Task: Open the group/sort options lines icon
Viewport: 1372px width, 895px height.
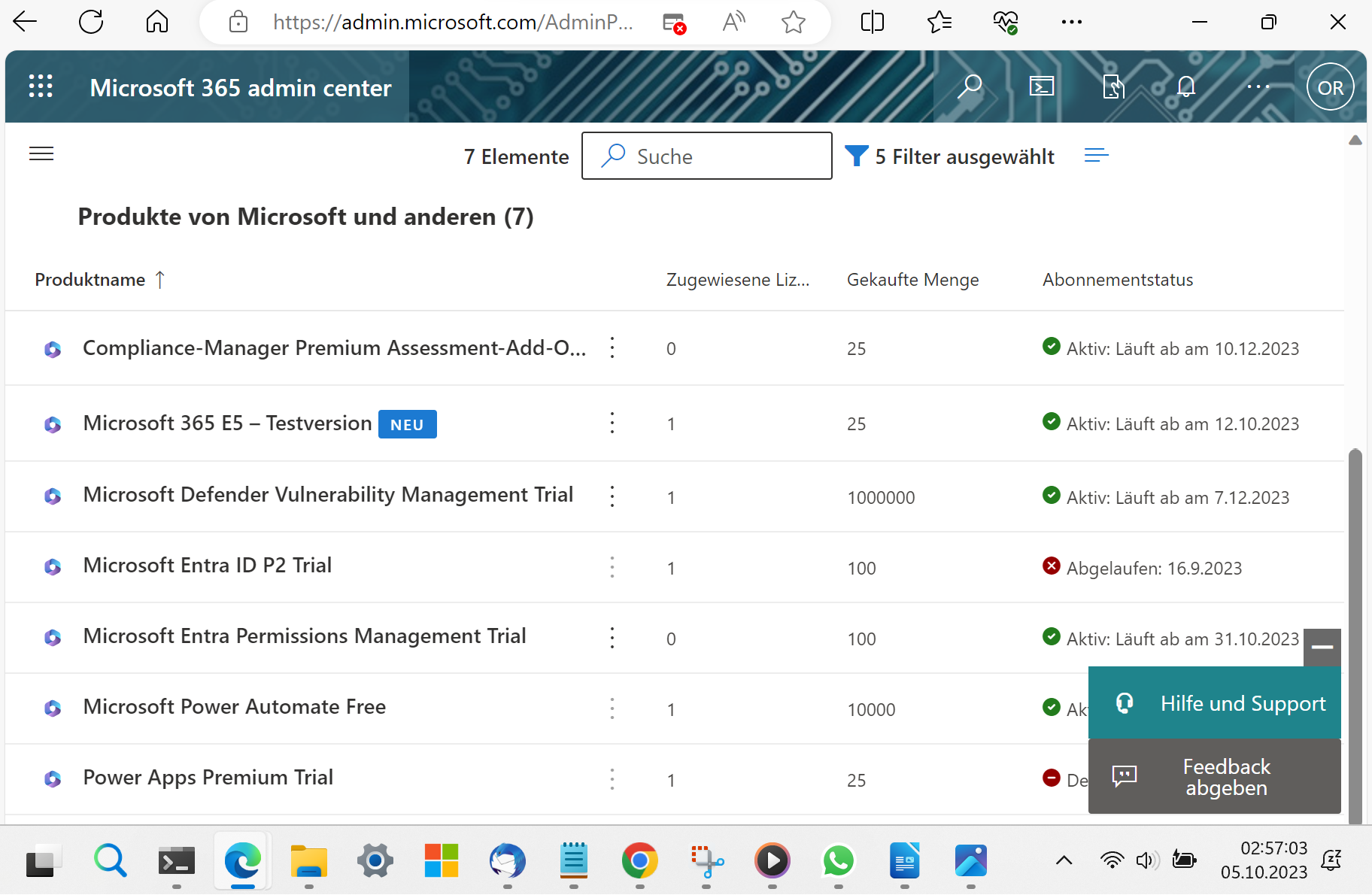Action: 1097,155
